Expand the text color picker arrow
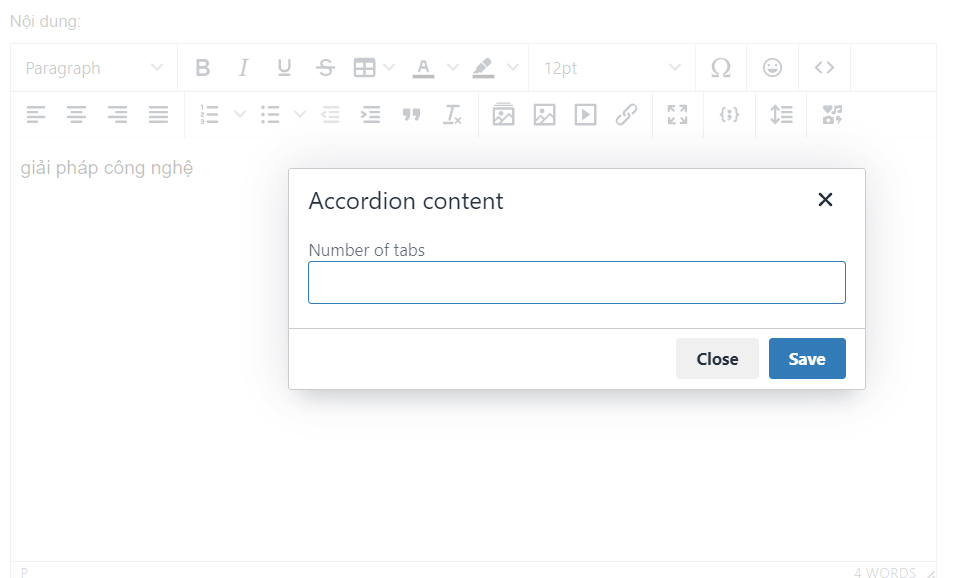 pos(452,68)
